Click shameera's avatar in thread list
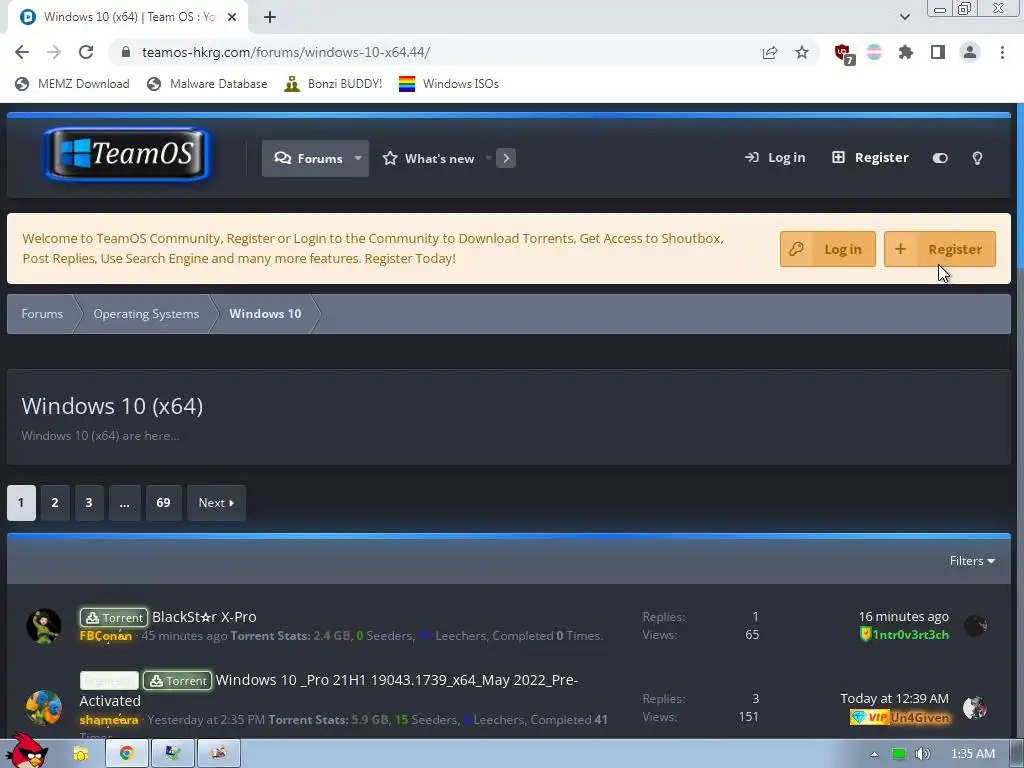 coord(43,708)
